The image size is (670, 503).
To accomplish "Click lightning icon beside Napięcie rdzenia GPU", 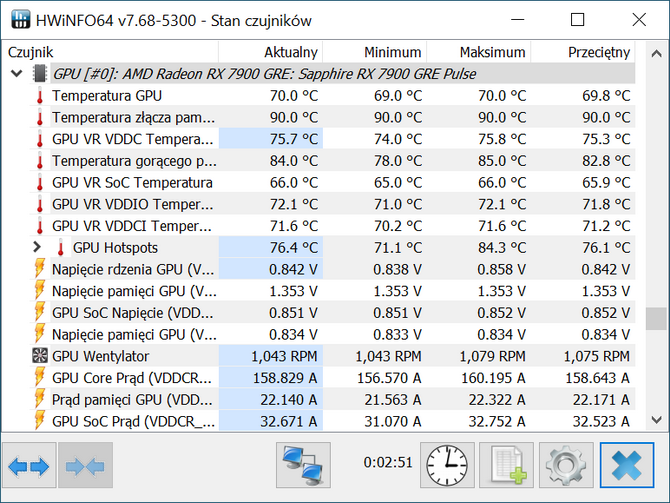I will (39, 270).
